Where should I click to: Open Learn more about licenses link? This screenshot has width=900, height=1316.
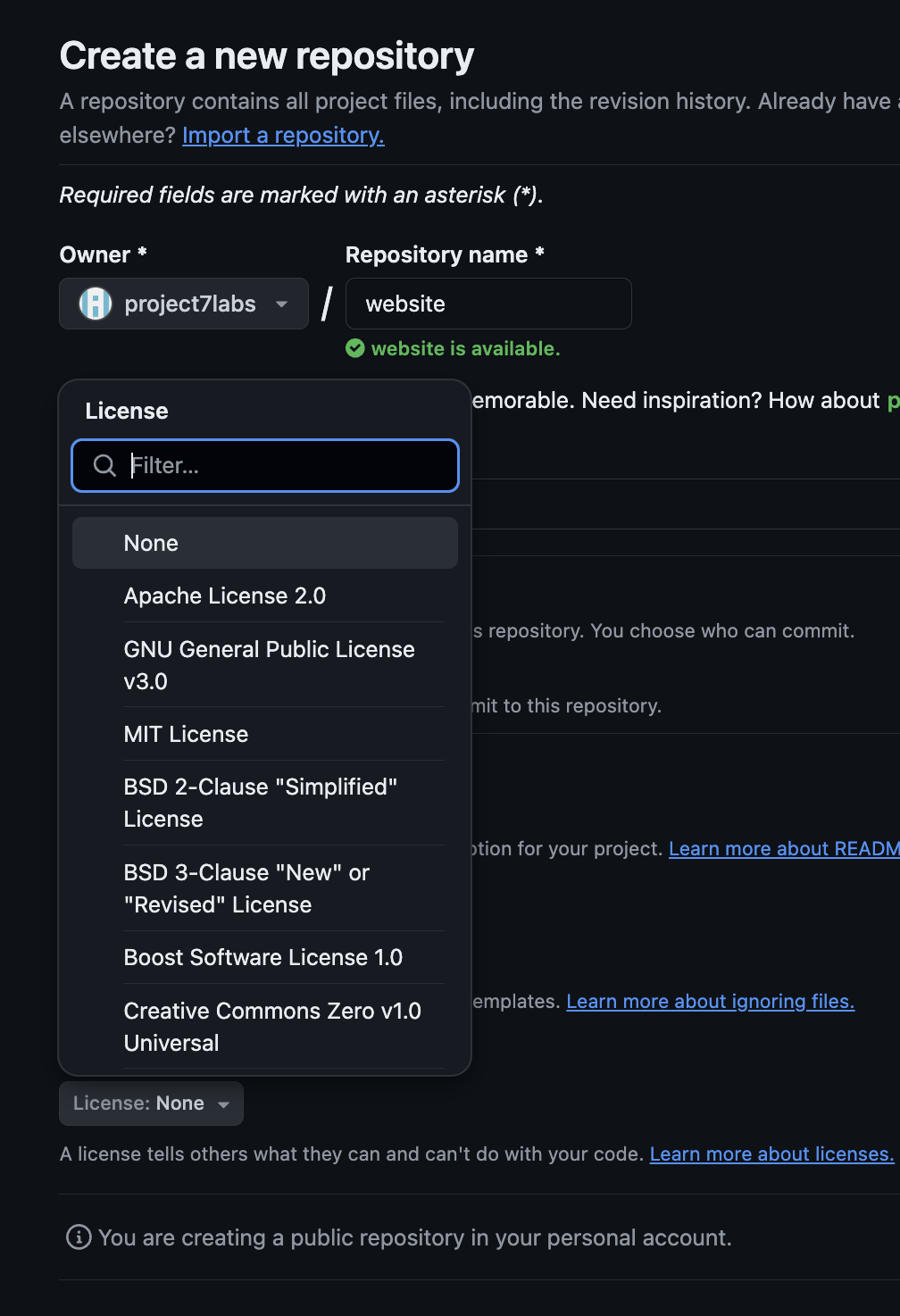pyautogui.click(x=771, y=1154)
